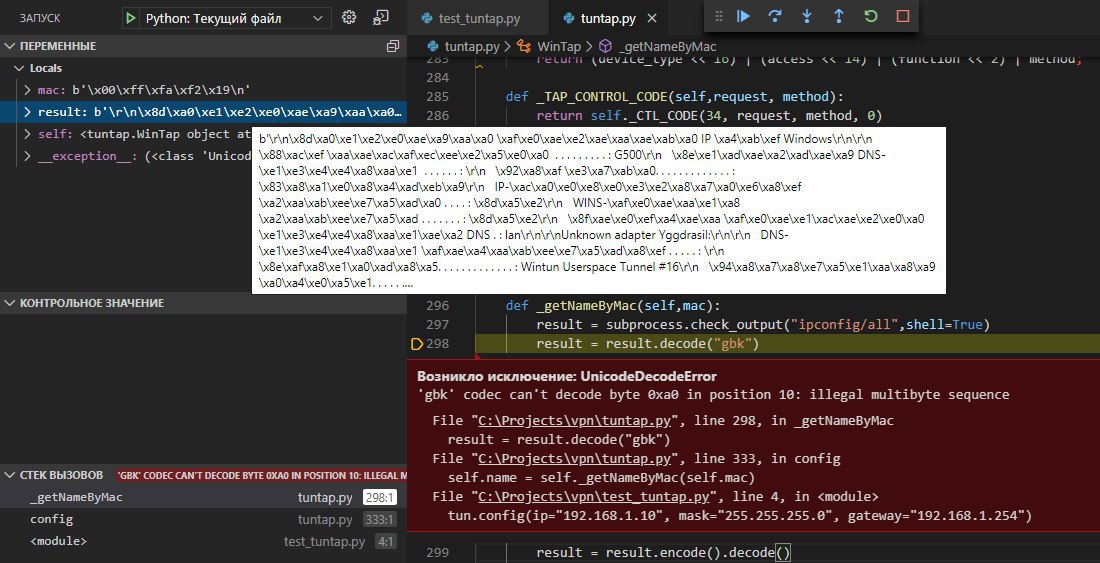The image size is (1100, 563).
Task: Stop the debug session
Action: pos(903,16)
